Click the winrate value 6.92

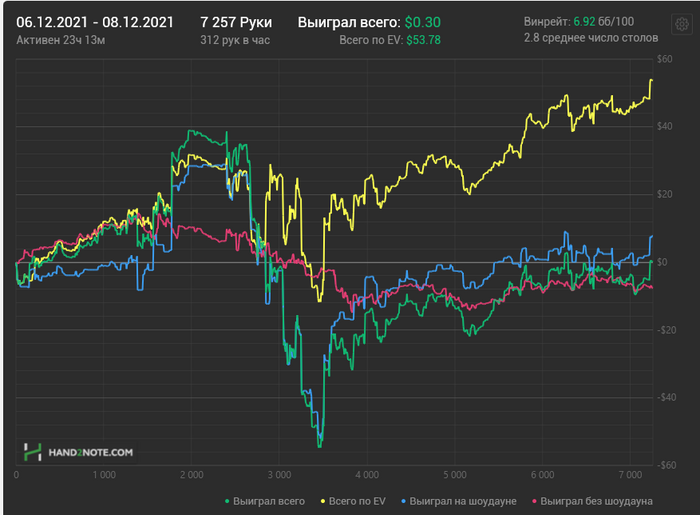point(584,21)
